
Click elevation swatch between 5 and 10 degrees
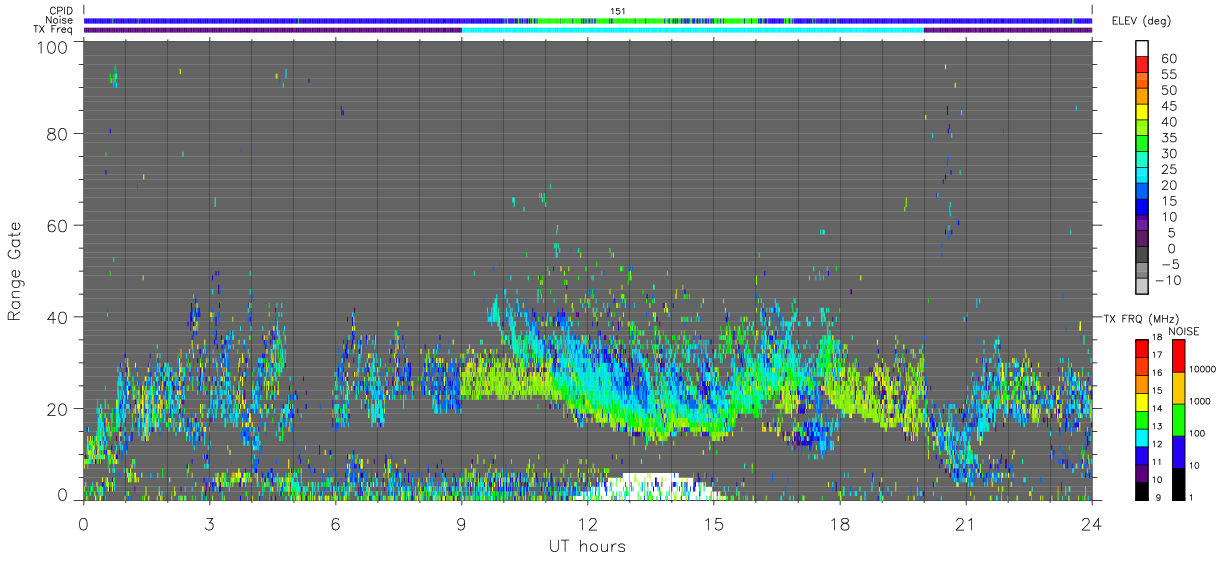pyautogui.click(x=1142, y=222)
